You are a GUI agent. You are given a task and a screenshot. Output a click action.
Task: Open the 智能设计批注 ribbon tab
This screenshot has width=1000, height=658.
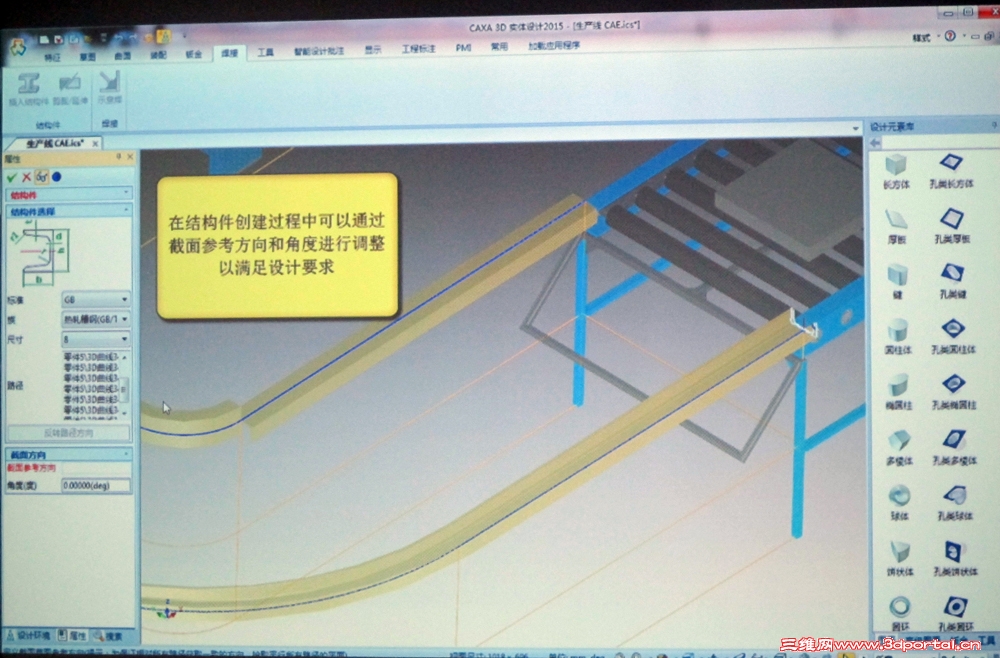318,51
